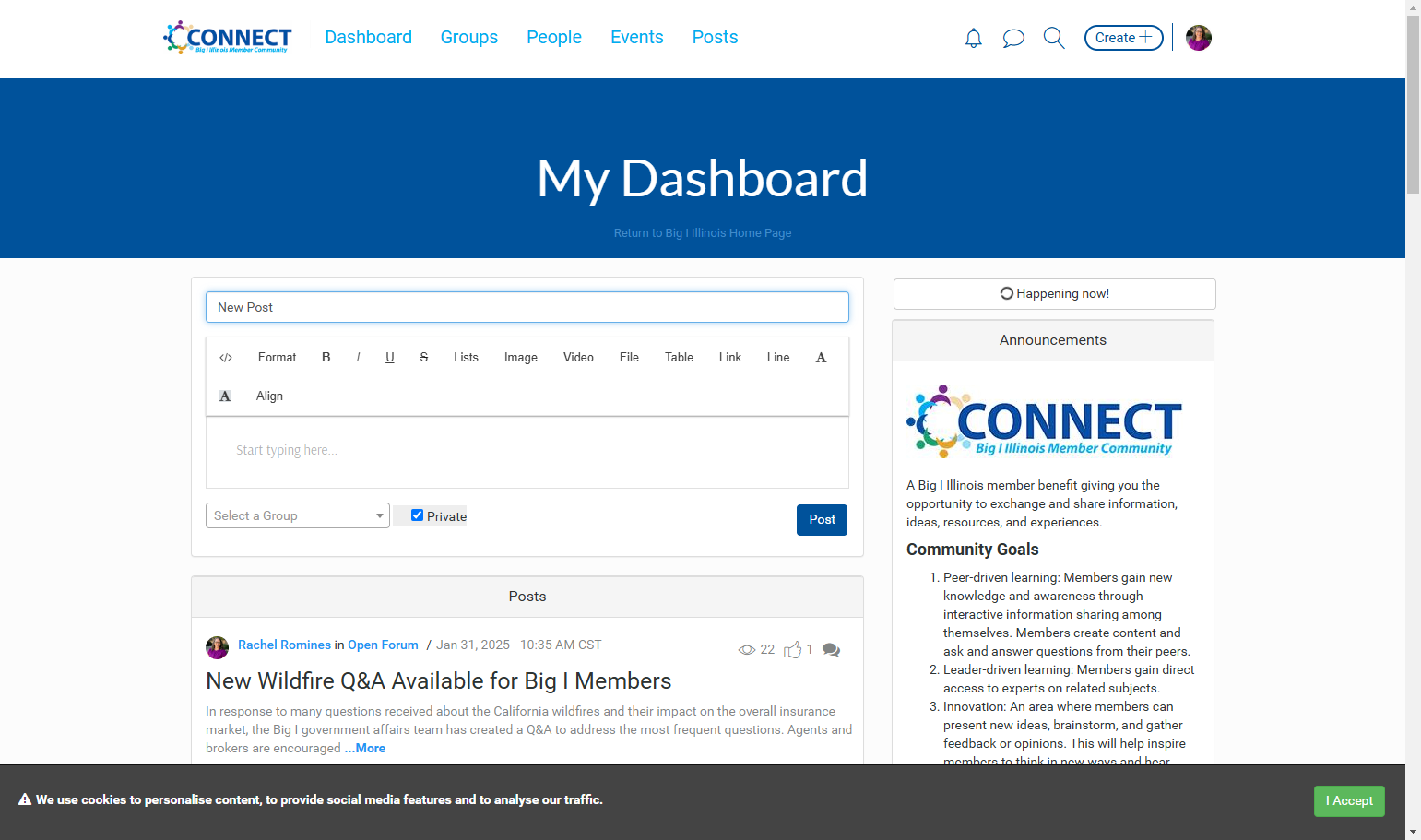Open comments on the Wildfire post
The image size is (1421, 840).
(x=831, y=650)
